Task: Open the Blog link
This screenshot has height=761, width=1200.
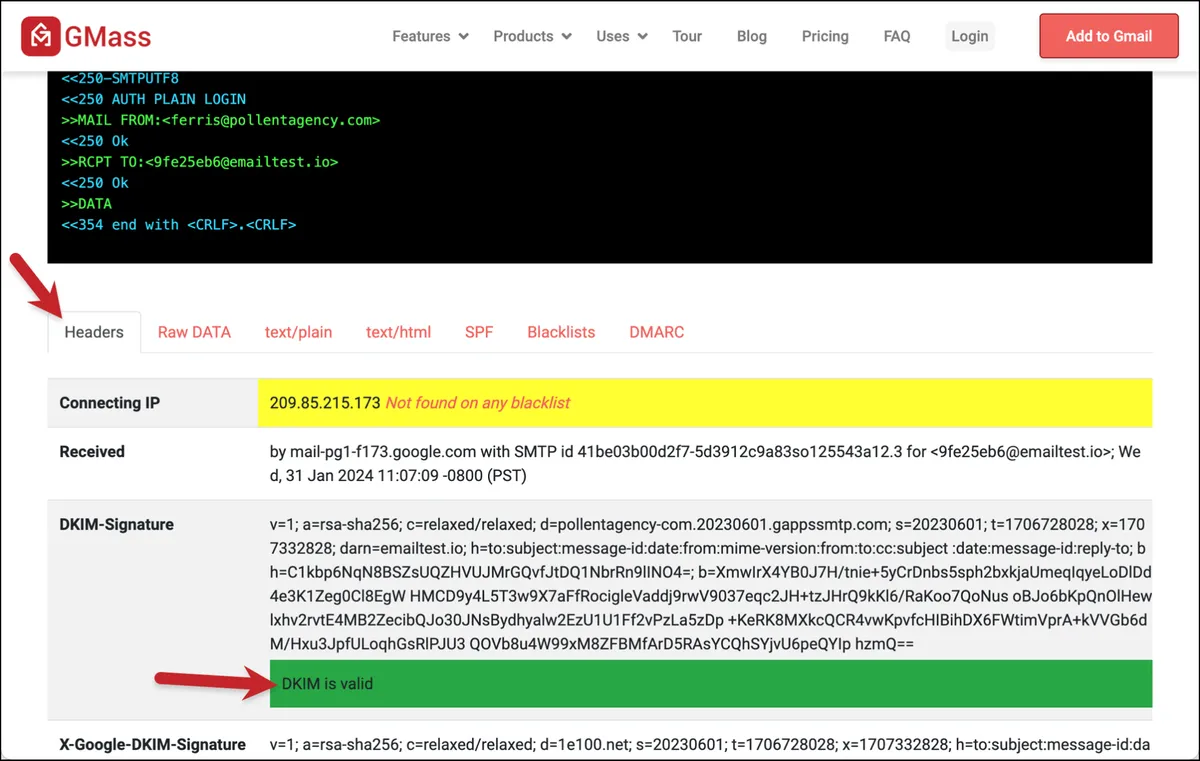Action: (x=752, y=36)
